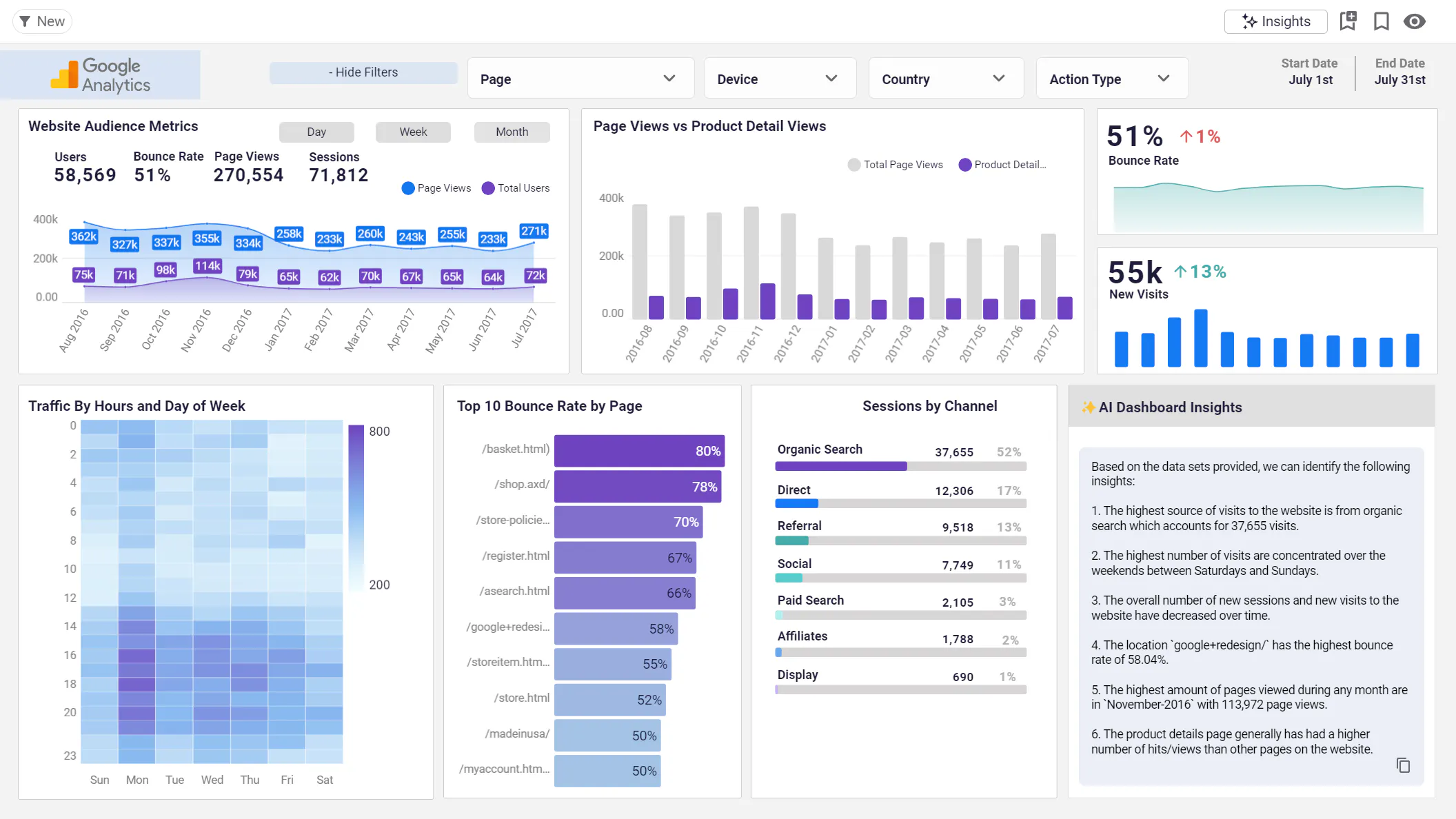This screenshot has width=1456, height=819.
Task: Open the Action Type filter dropdown
Action: tap(1111, 79)
